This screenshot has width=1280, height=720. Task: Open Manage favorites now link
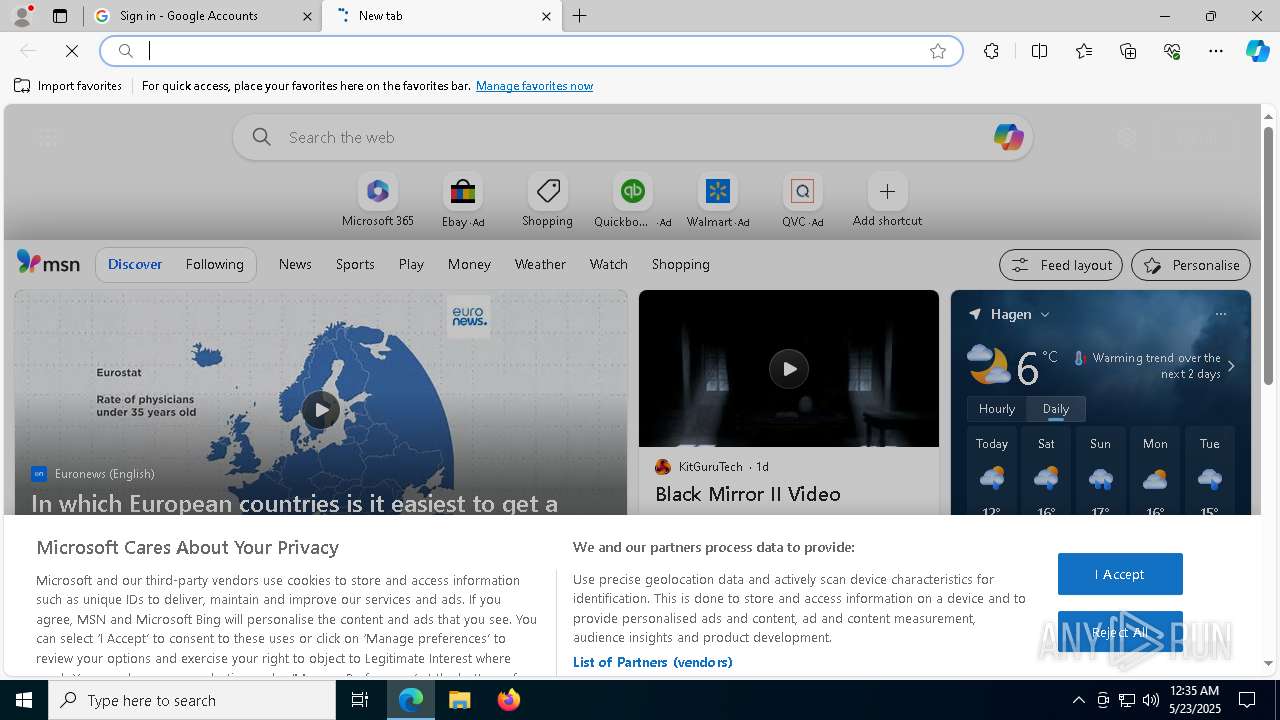[534, 86]
